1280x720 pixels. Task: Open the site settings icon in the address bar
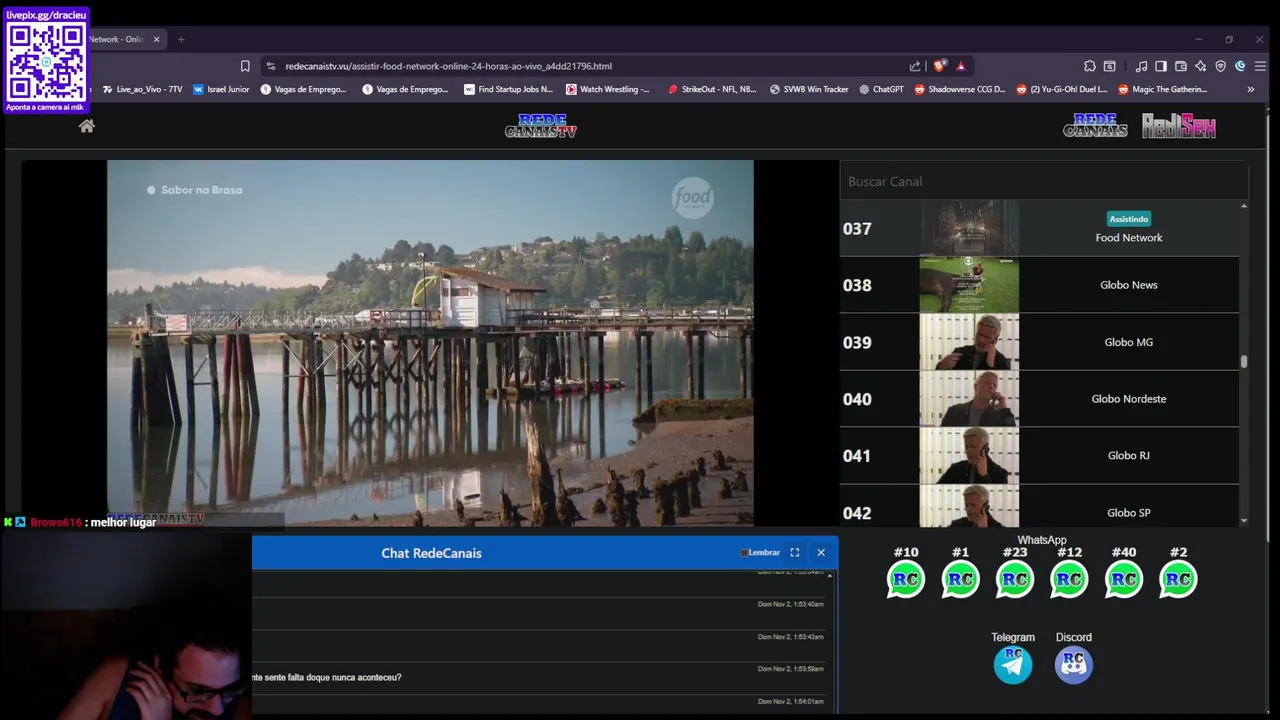click(270, 66)
